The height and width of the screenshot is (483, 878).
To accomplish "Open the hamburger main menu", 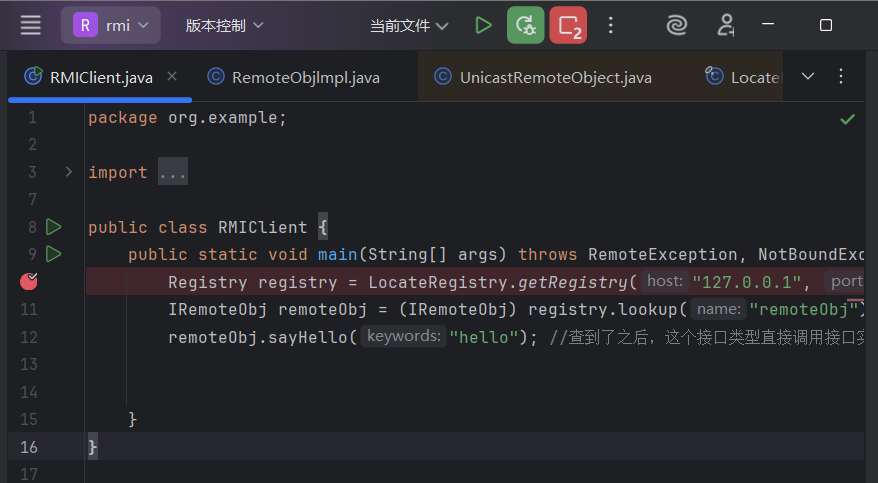I will pos(31,25).
